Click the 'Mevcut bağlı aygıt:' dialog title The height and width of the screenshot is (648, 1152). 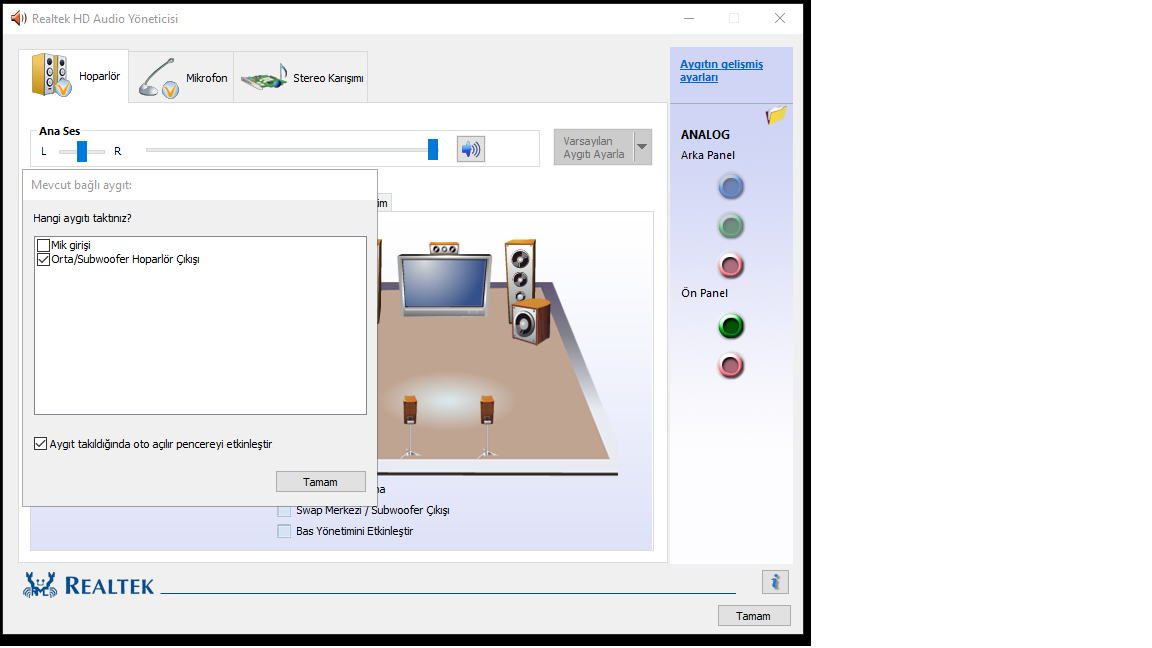click(82, 185)
